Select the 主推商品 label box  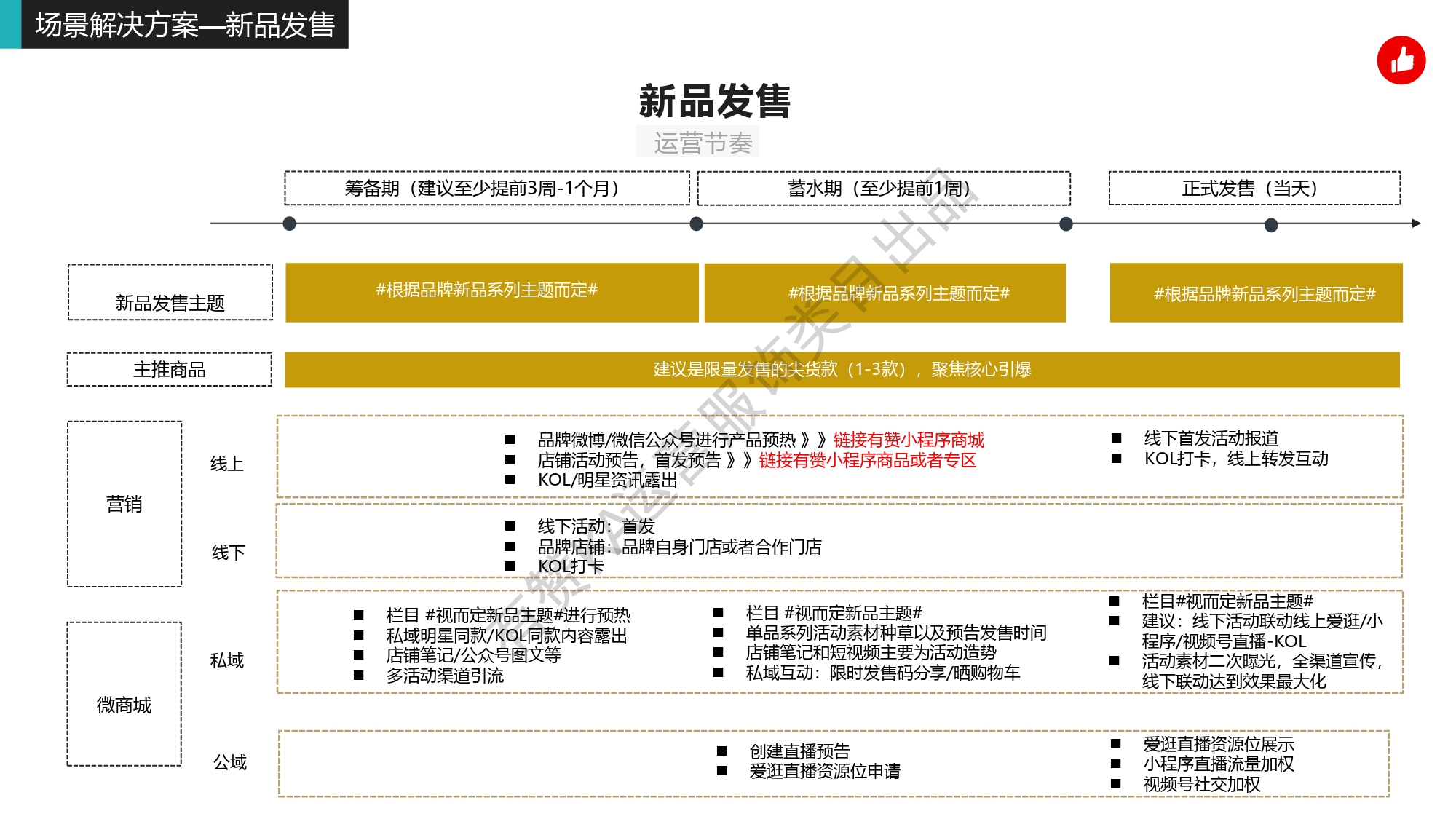tap(170, 369)
